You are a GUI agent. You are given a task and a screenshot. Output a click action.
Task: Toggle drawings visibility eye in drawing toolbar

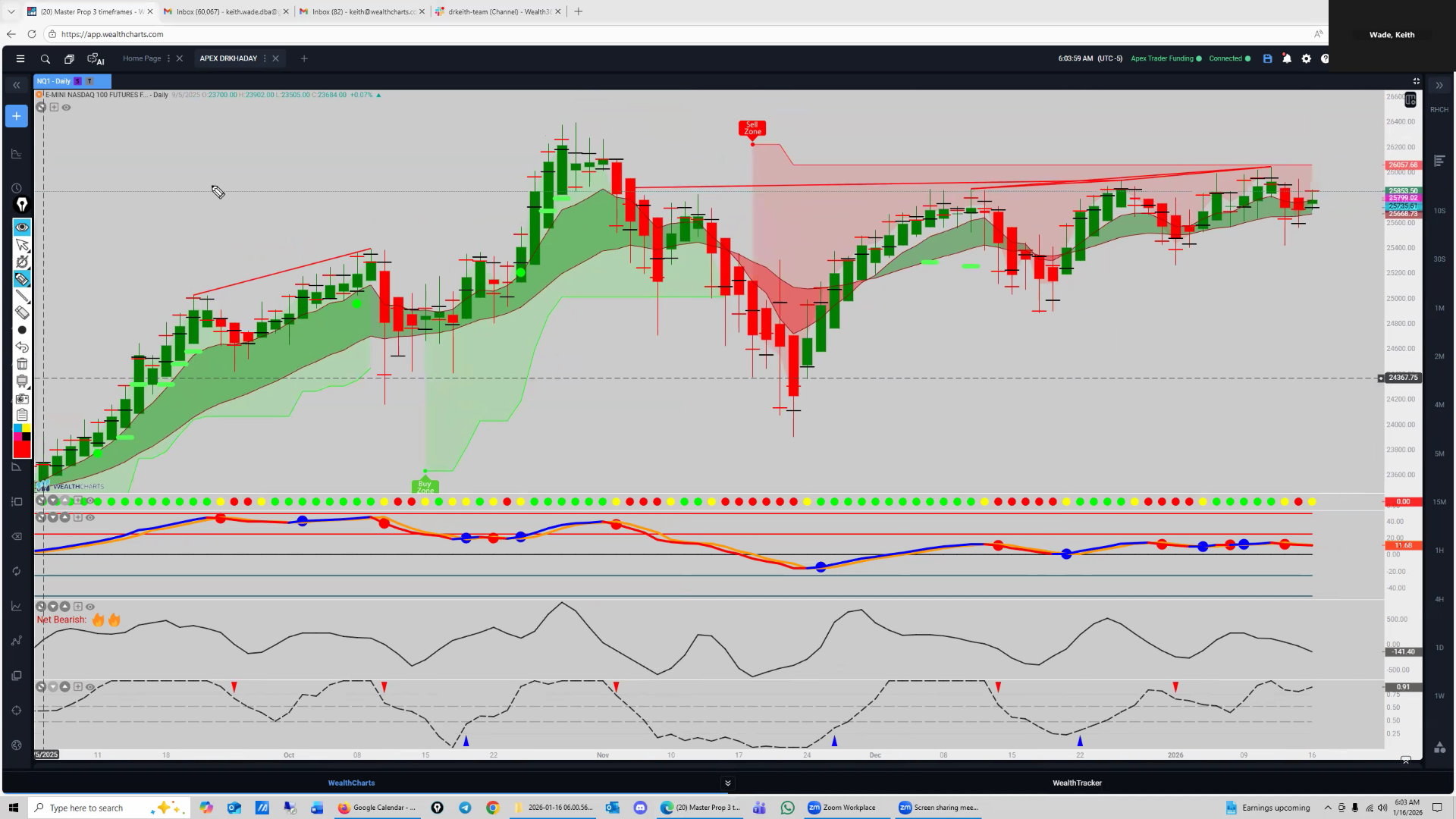point(22,227)
